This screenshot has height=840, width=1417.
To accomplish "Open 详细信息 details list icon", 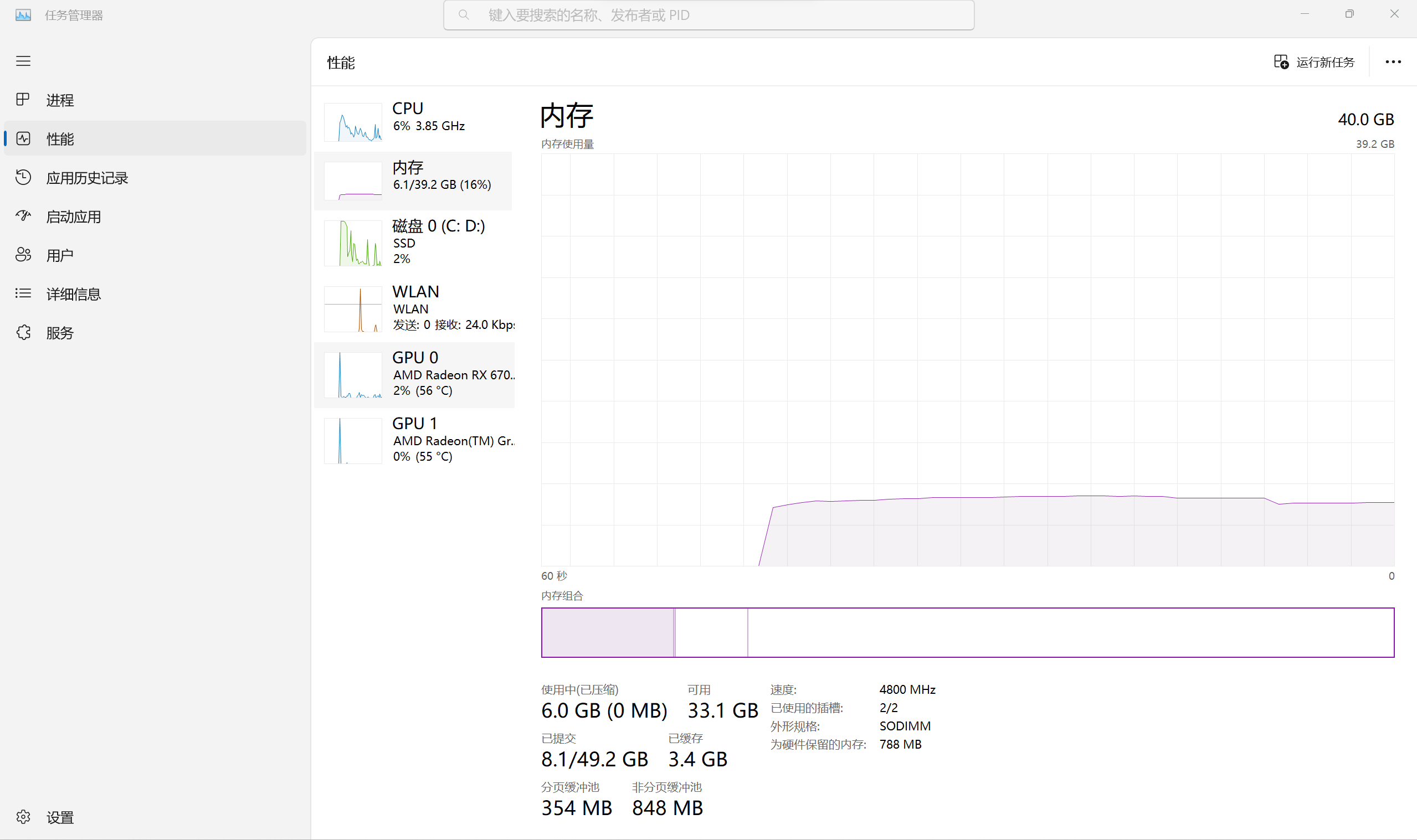I will coord(23,293).
